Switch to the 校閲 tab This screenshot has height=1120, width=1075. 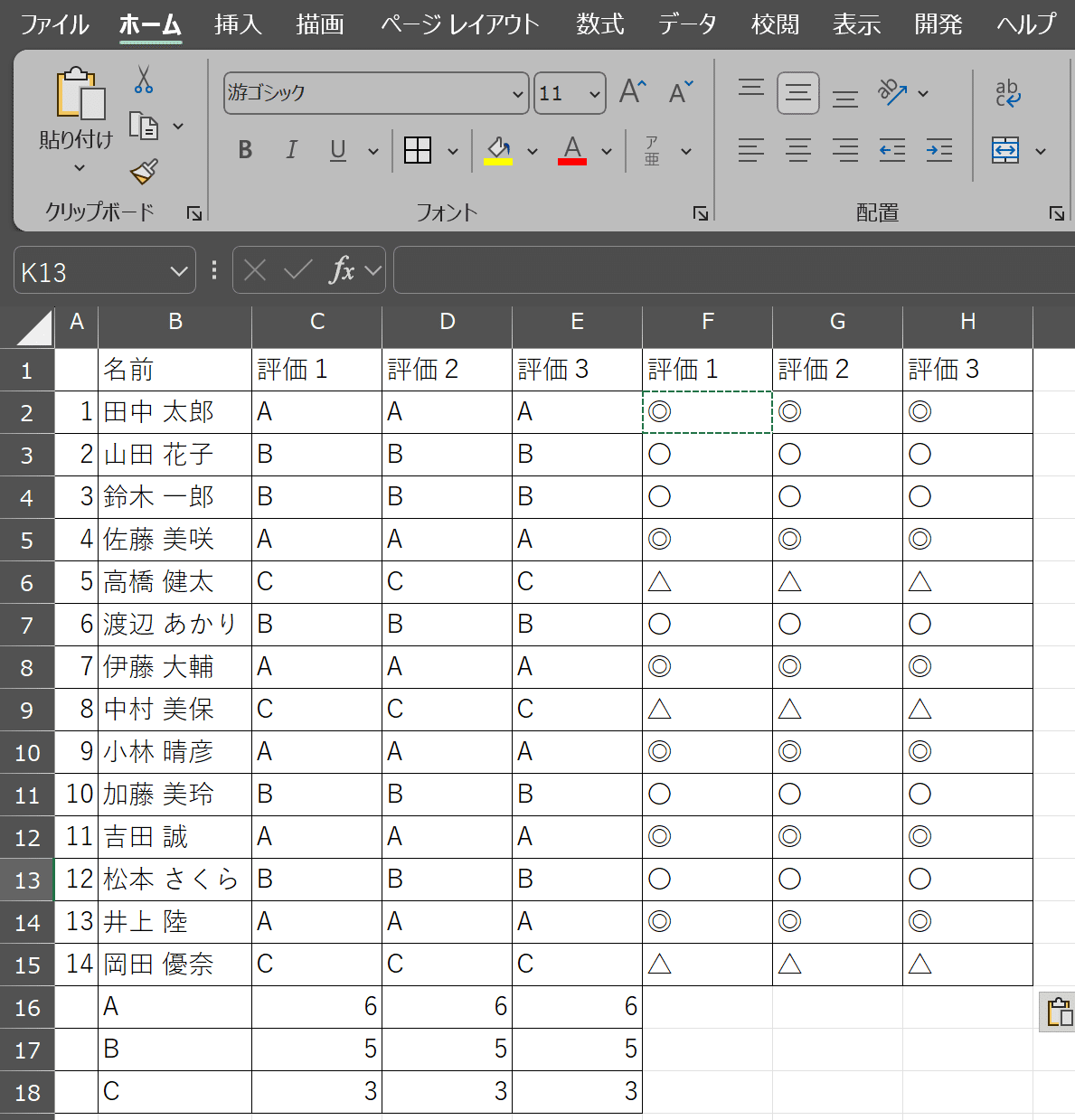point(776,24)
